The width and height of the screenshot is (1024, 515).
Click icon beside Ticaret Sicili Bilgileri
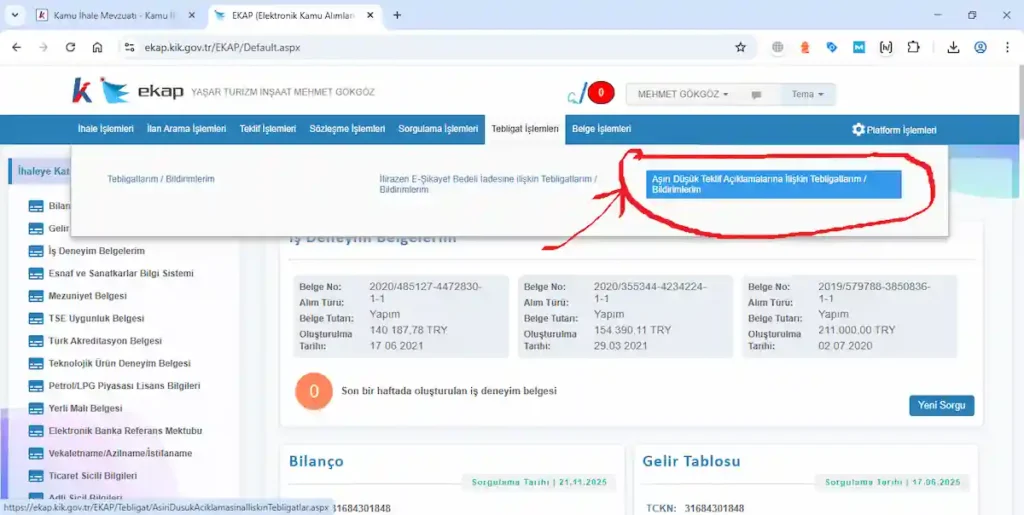coord(36,476)
